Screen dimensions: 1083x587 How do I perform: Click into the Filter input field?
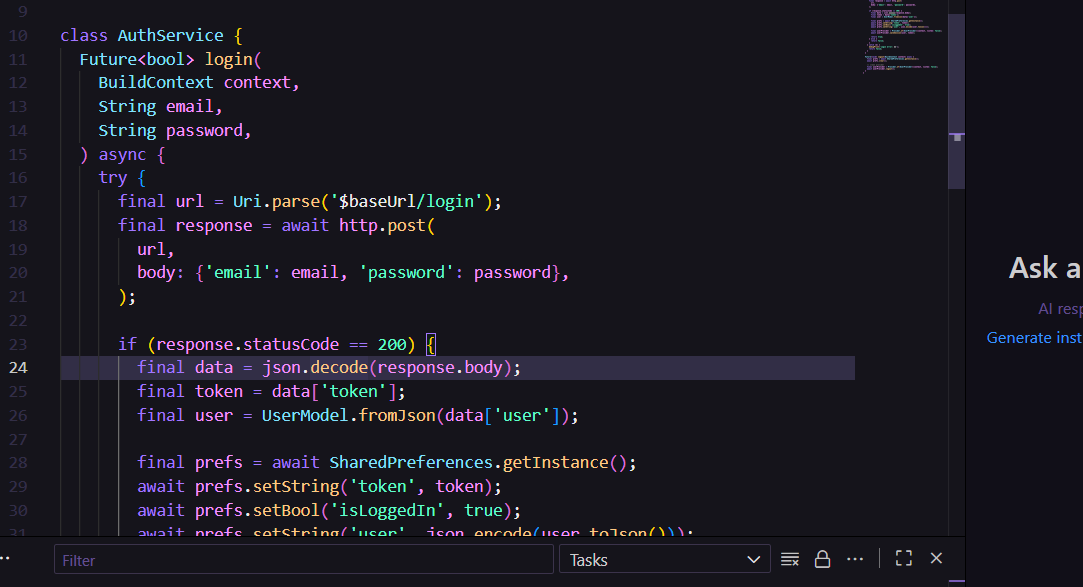tap(303, 560)
